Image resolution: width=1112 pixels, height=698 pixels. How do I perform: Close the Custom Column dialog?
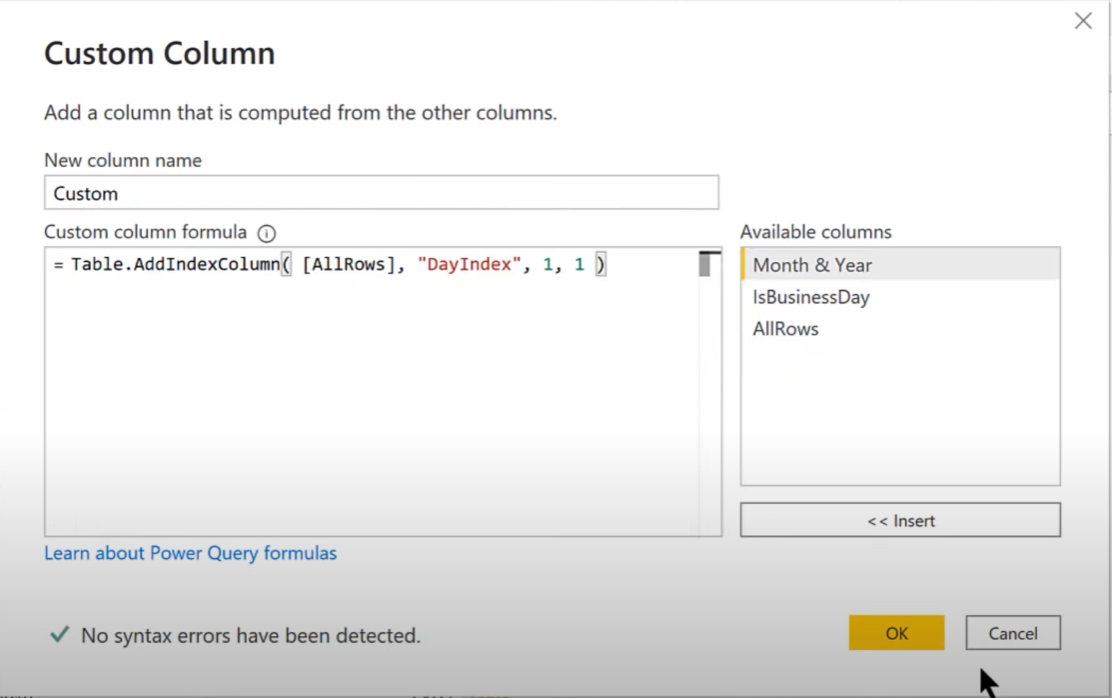(x=1083, y=21)
